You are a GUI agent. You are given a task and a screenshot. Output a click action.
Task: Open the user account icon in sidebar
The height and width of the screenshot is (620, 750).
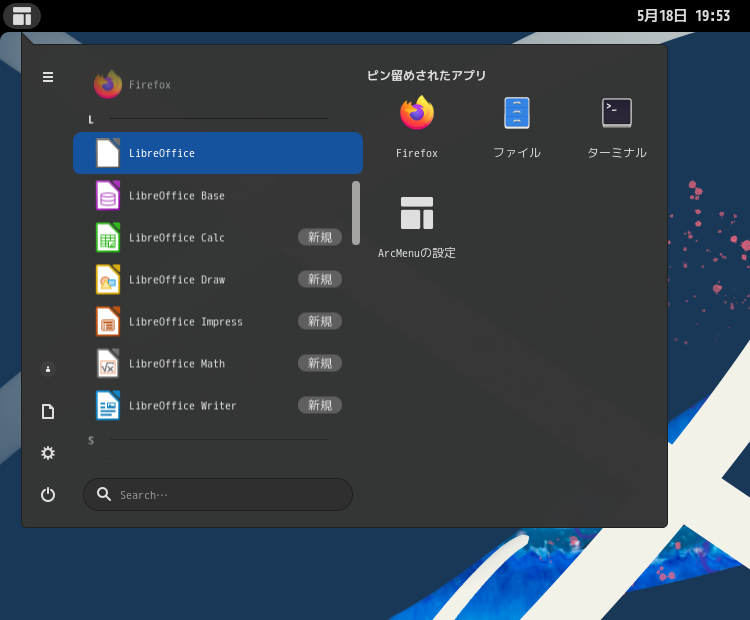tap(48, 369)
